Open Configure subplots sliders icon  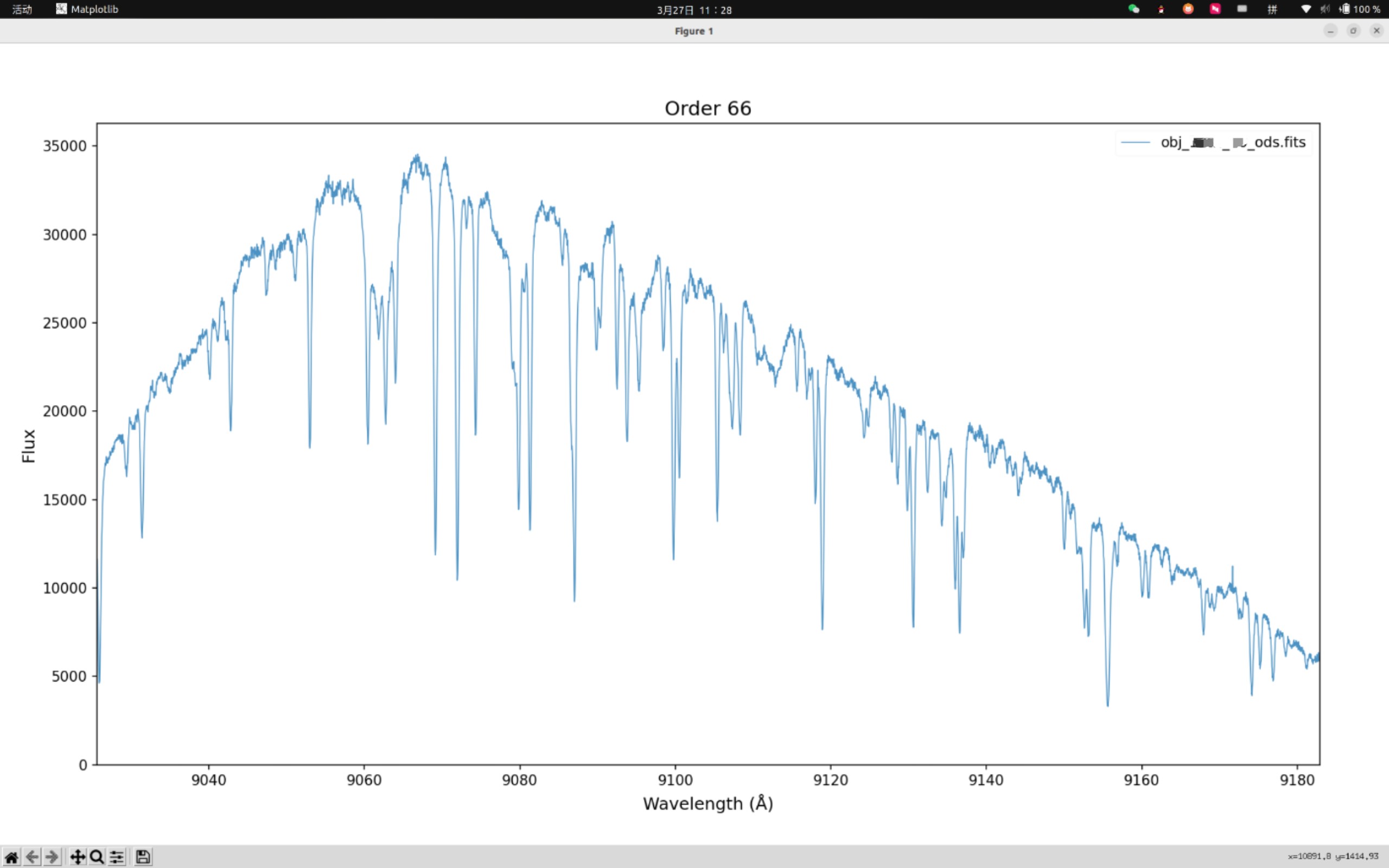(x=117, y=857)
